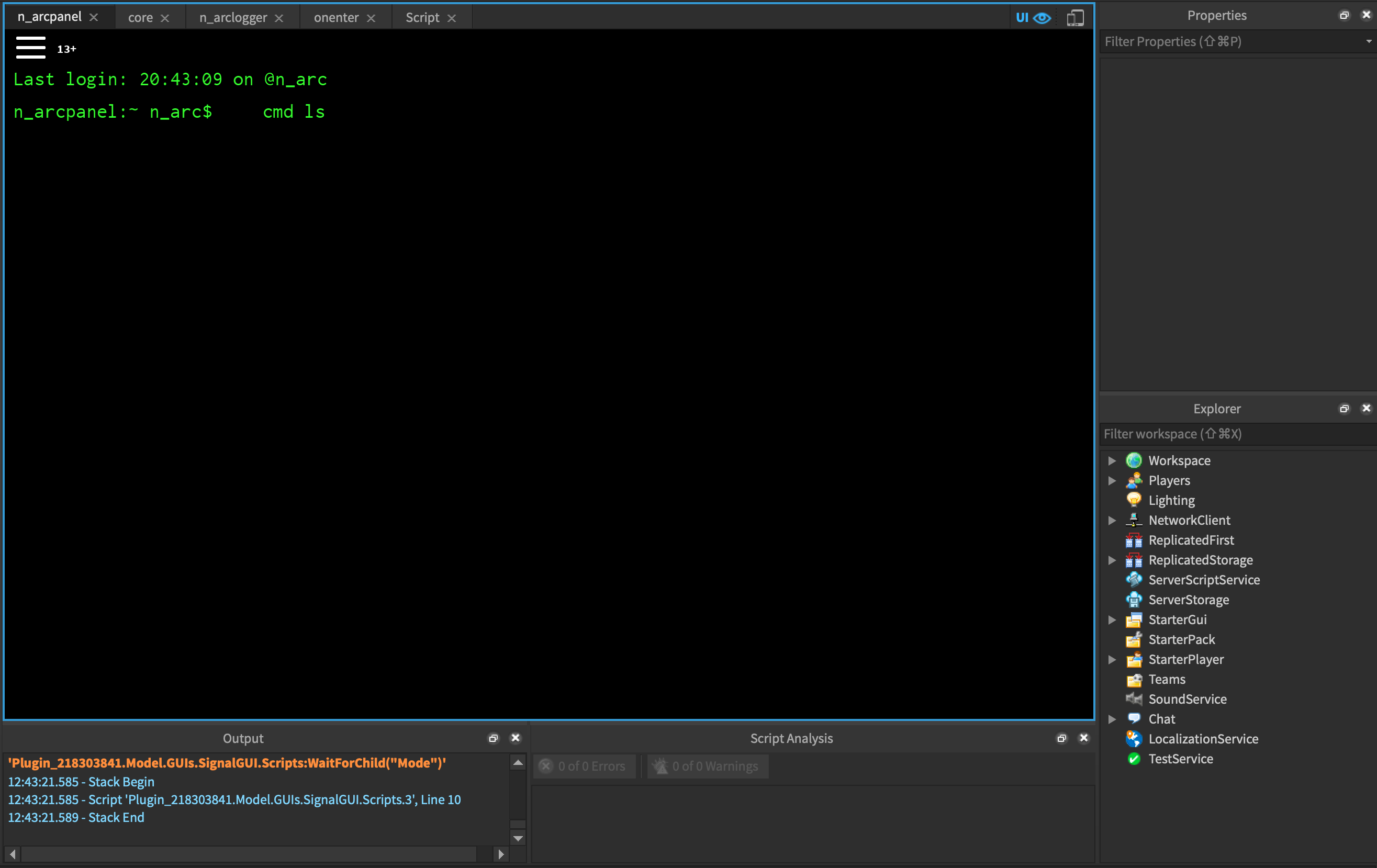This screenshot has width=1377, height=868.
Task: Toggle the 0 of 0 Warnings filter
Action: [708, 766]
